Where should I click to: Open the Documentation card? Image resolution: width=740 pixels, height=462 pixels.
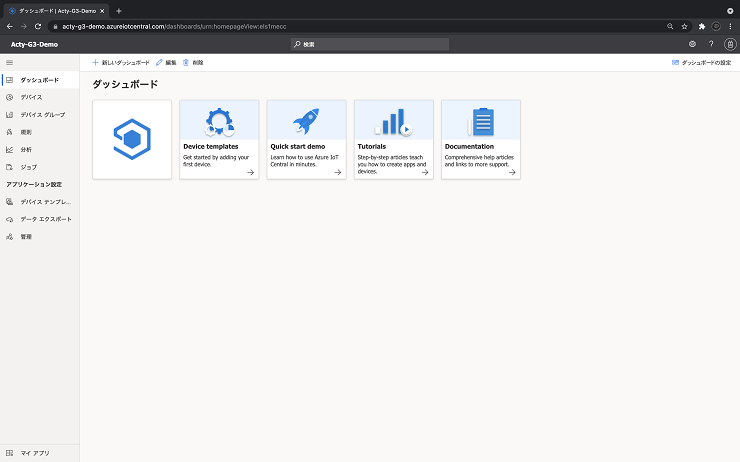click(x=481, y=139)
